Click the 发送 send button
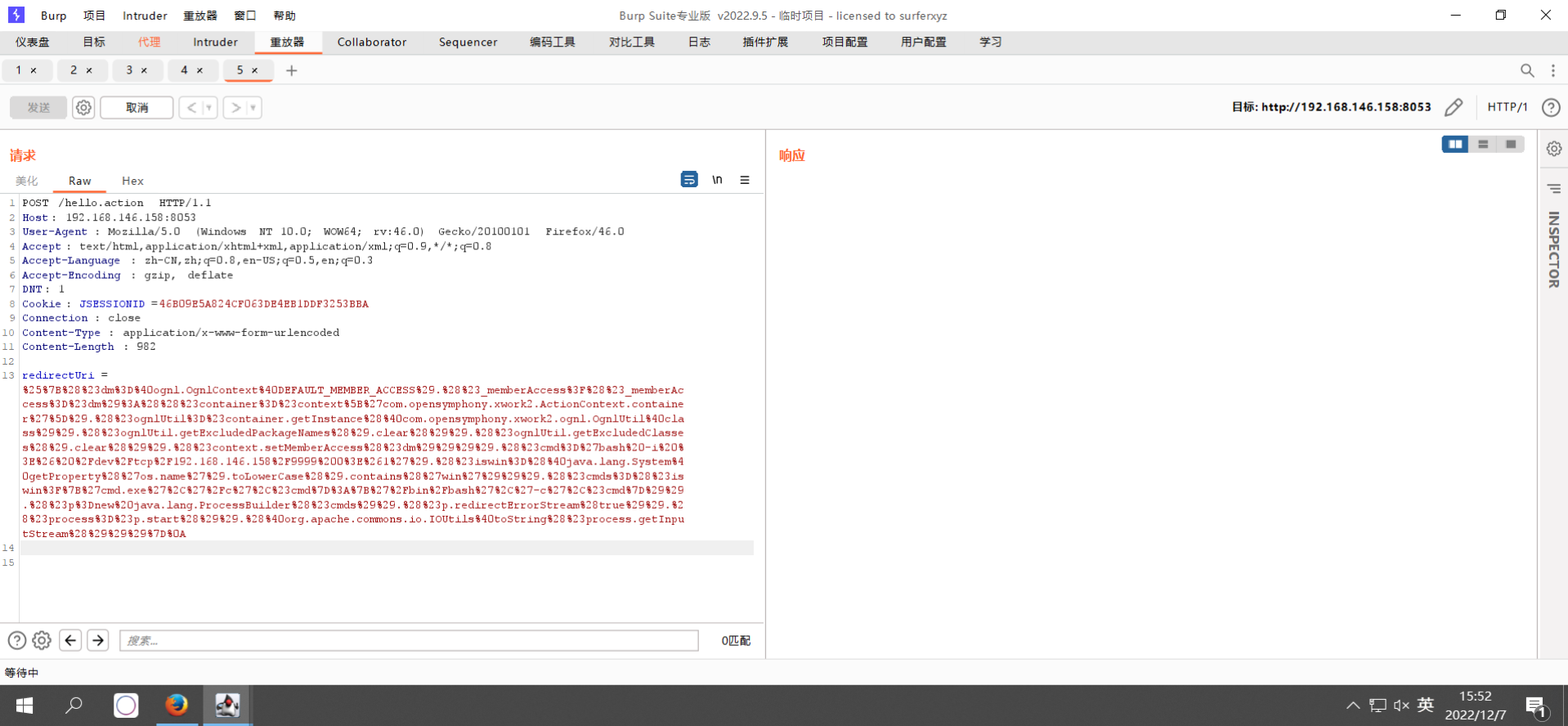This screenshot has height=726, width=1568. pyautogui.click(x=38, y=107)
